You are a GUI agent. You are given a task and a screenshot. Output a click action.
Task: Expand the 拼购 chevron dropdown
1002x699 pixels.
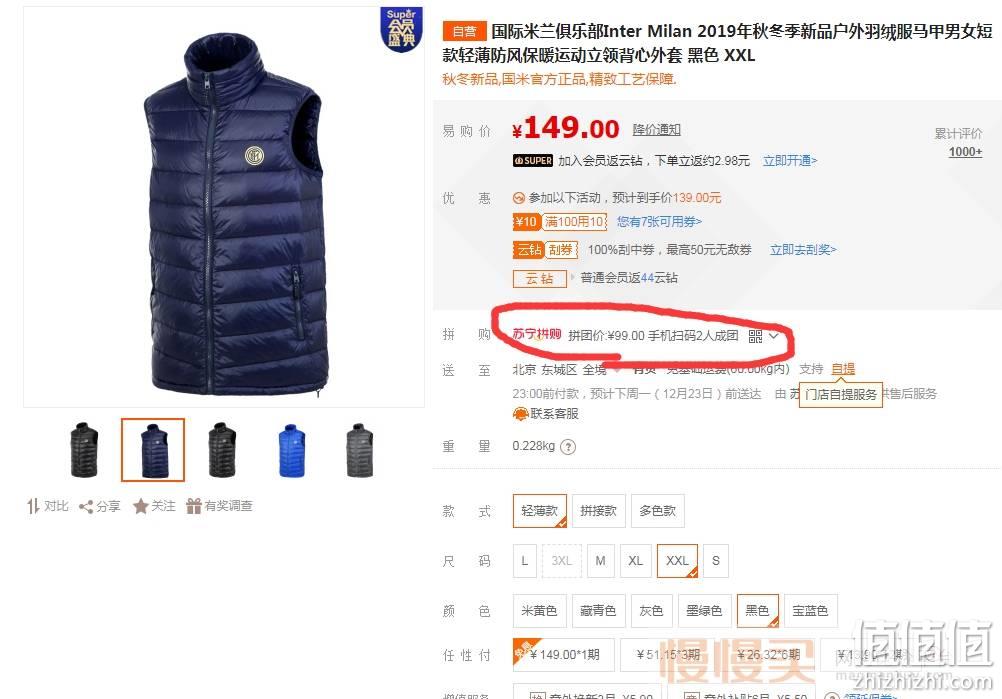pos(773,335)
